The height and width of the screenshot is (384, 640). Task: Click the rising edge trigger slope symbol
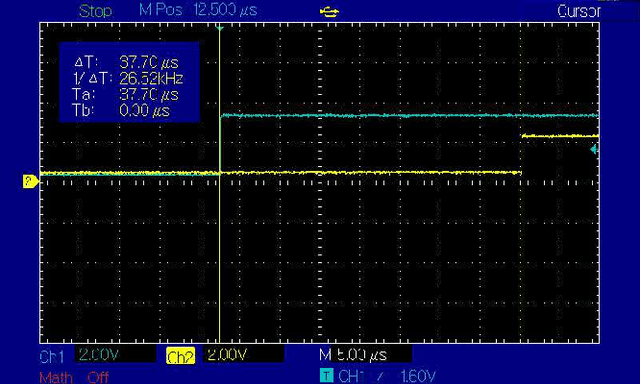(x=380, y=376)
